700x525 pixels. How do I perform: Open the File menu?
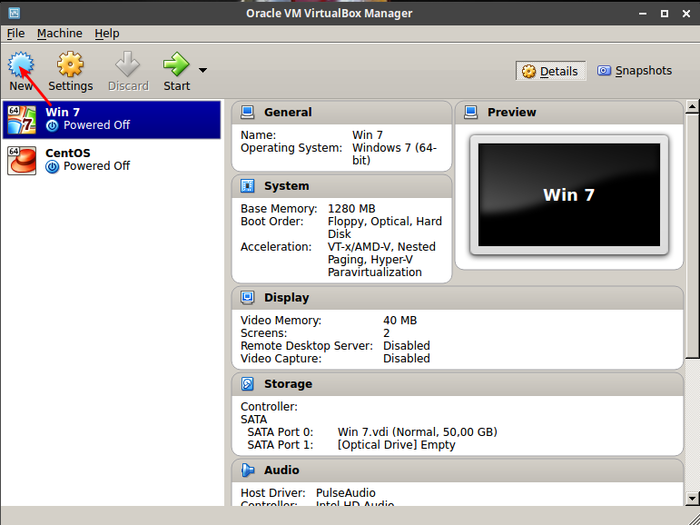coord(16,33)
